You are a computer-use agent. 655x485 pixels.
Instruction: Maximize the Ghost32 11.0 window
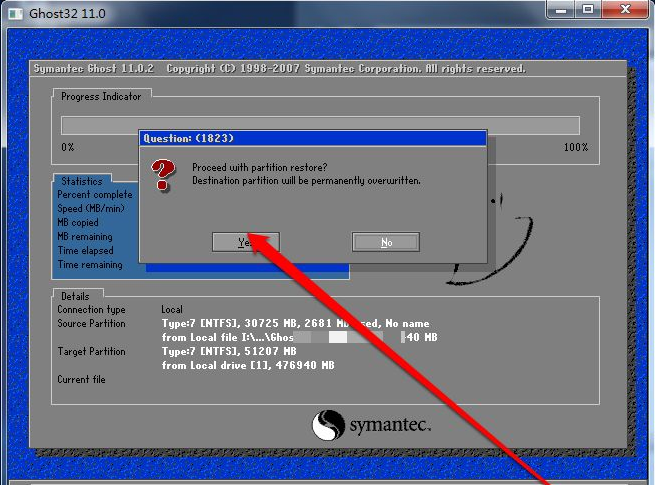587,10
